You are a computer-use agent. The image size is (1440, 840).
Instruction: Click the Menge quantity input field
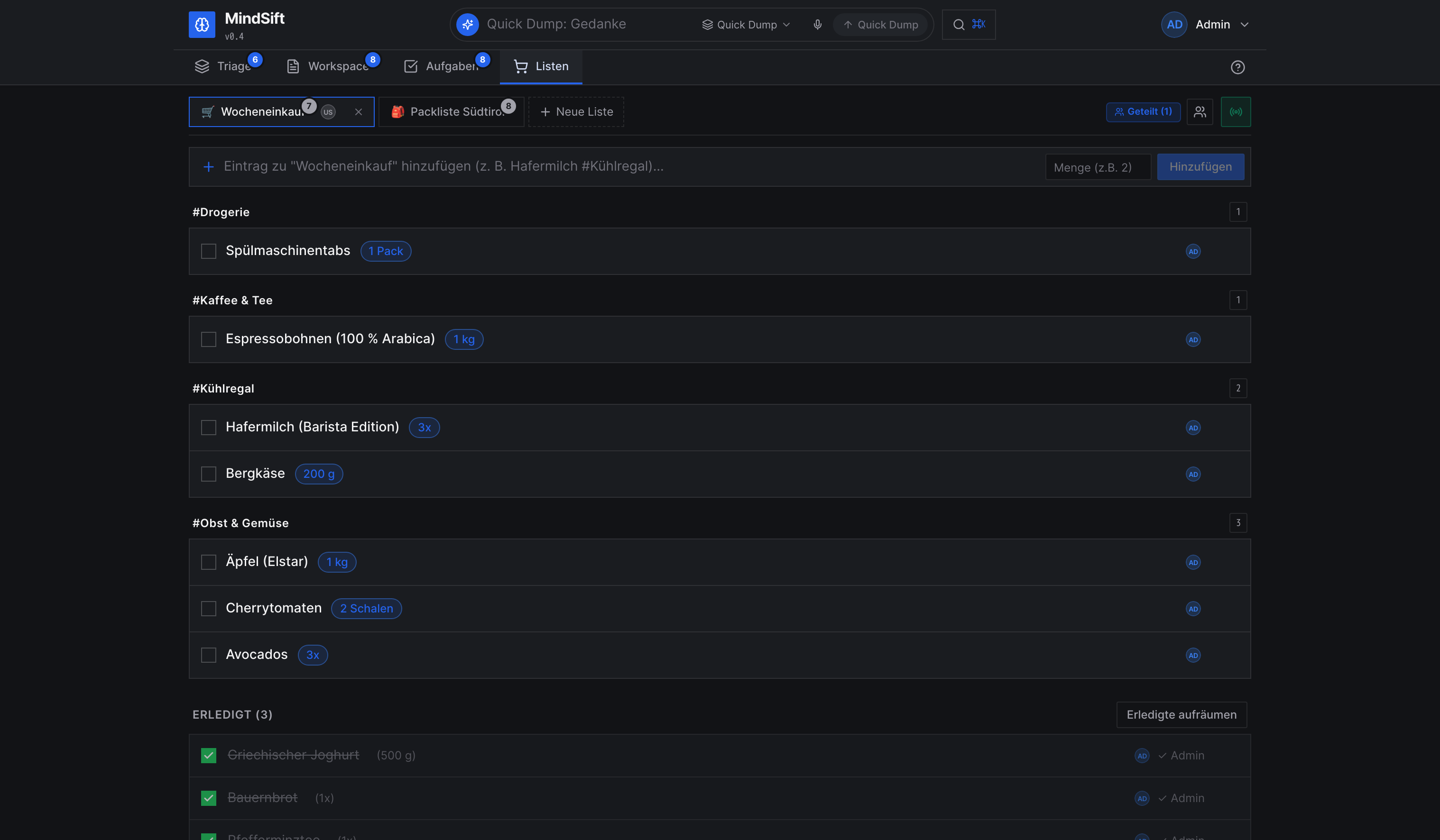coord(1098,167)
